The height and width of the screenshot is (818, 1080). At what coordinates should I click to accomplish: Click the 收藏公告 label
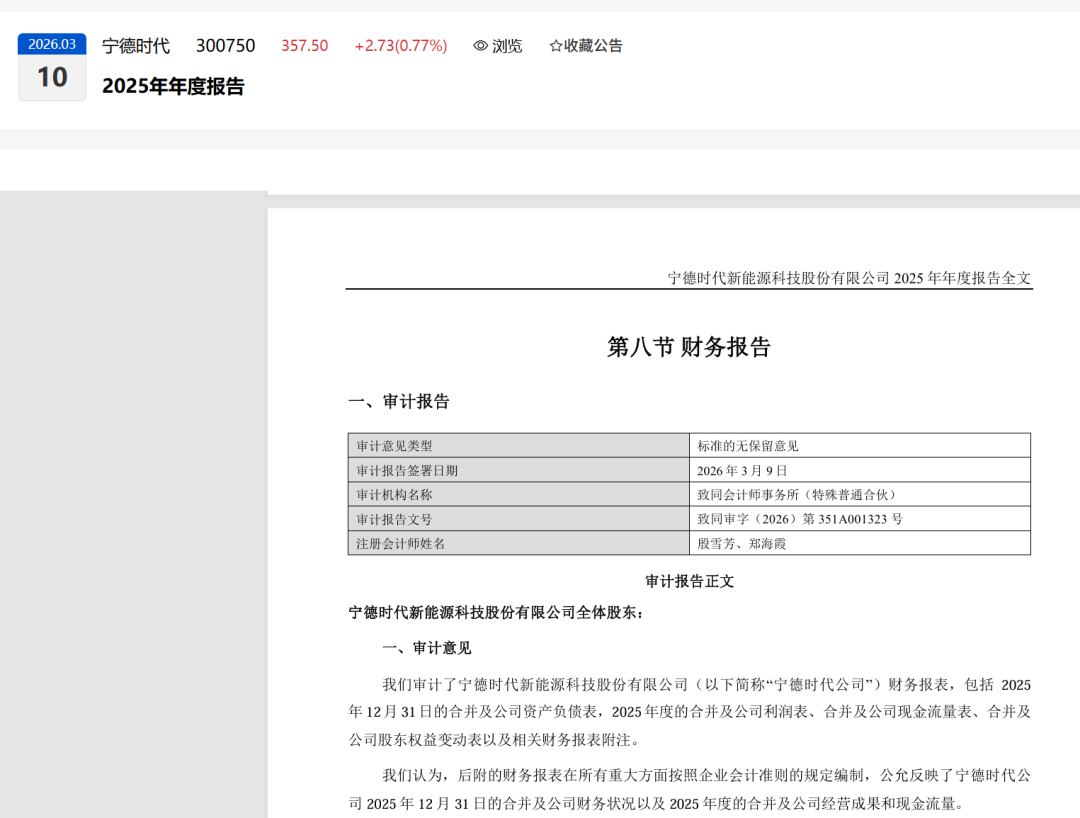(593, 45)
